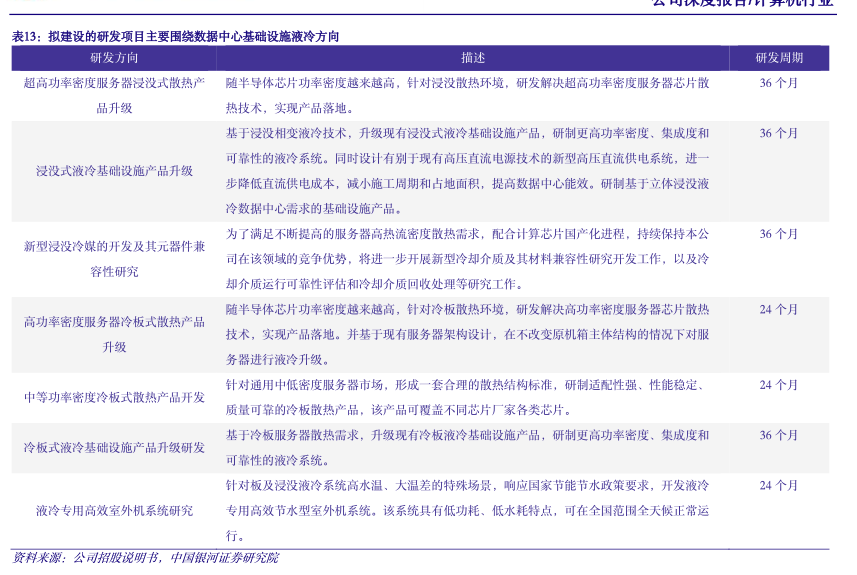Select the 浸没式液冷基础设施产品升级 project cell

pyautogui.click(x=114, y=171)
